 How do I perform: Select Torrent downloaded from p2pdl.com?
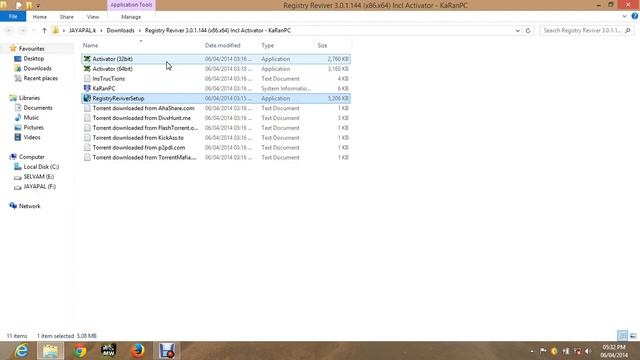tap(139, 147)
